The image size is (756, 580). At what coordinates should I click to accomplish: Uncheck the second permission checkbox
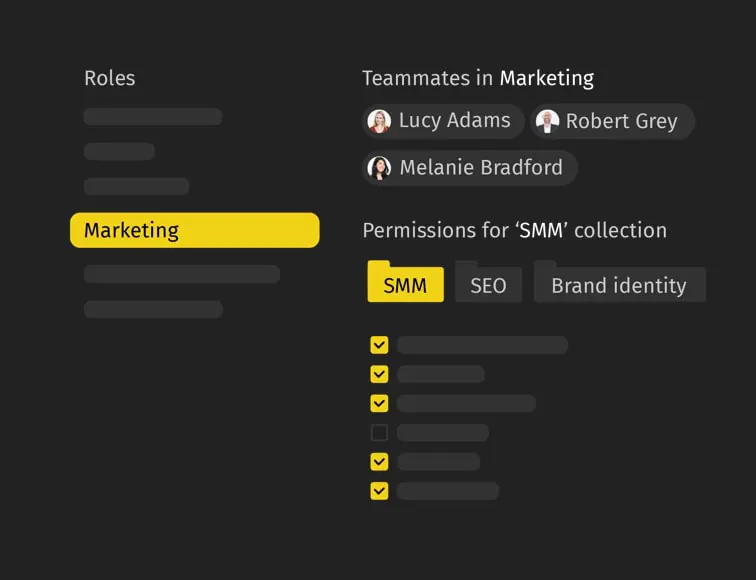point(379,374)
